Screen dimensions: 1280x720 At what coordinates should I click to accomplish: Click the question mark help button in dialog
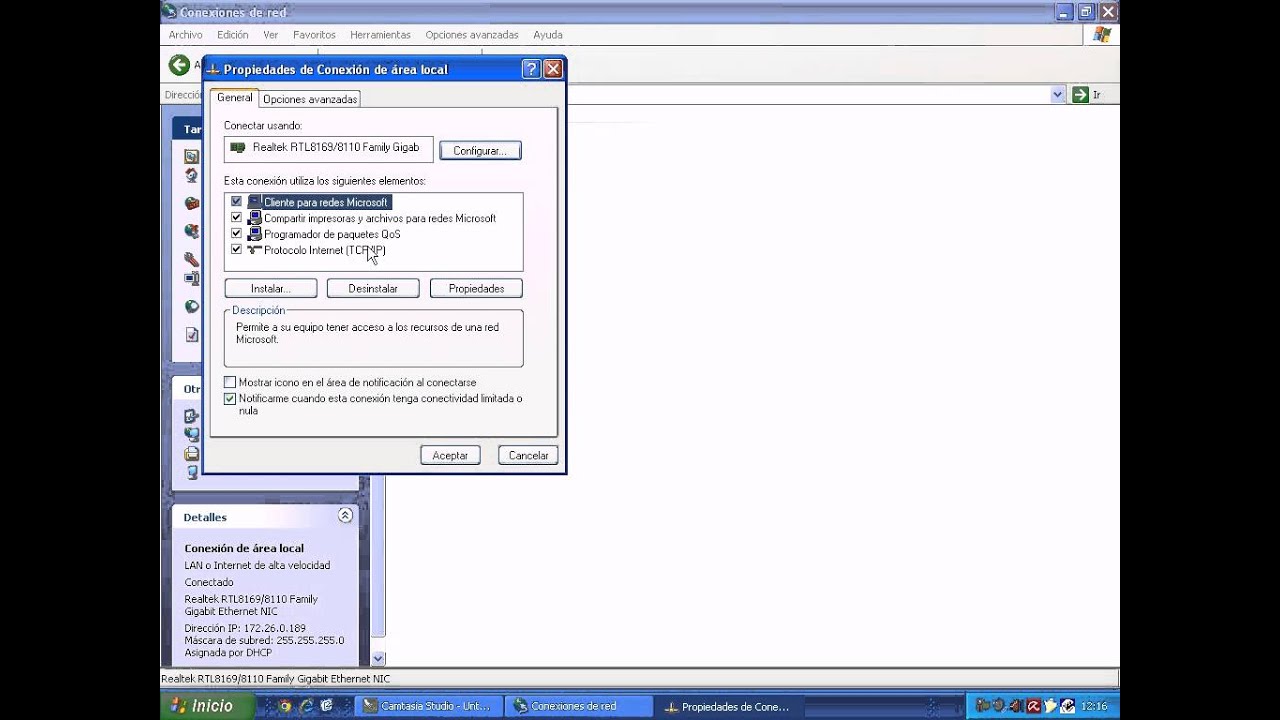point(531,69)
